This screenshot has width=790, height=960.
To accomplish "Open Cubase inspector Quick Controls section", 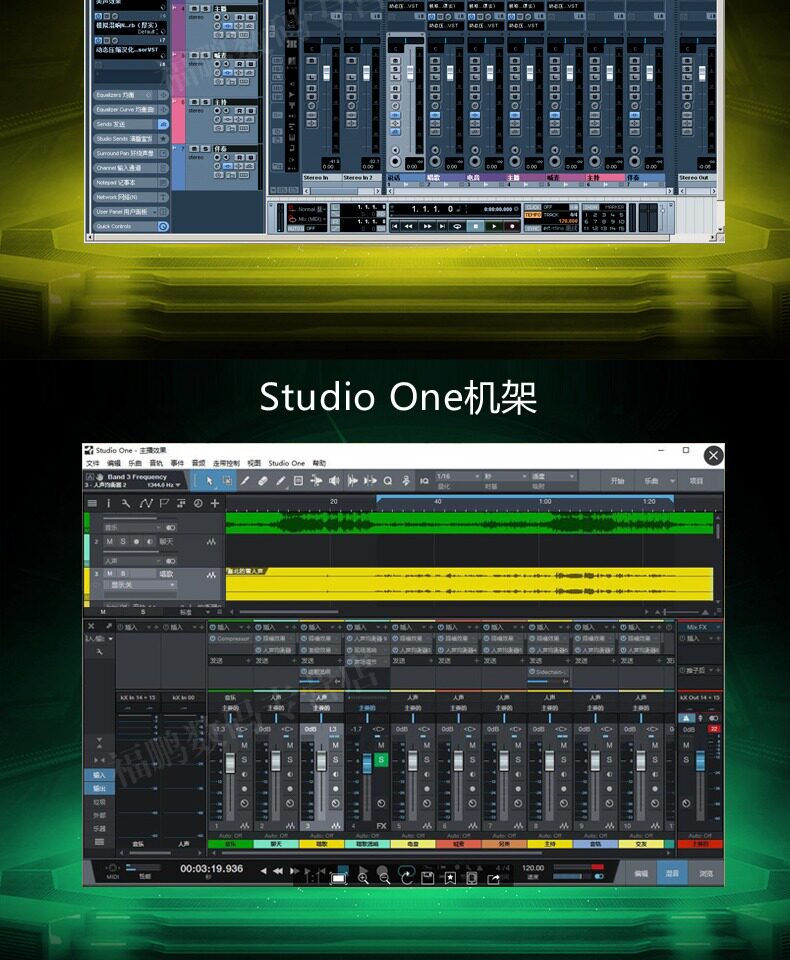I will 132,227.
